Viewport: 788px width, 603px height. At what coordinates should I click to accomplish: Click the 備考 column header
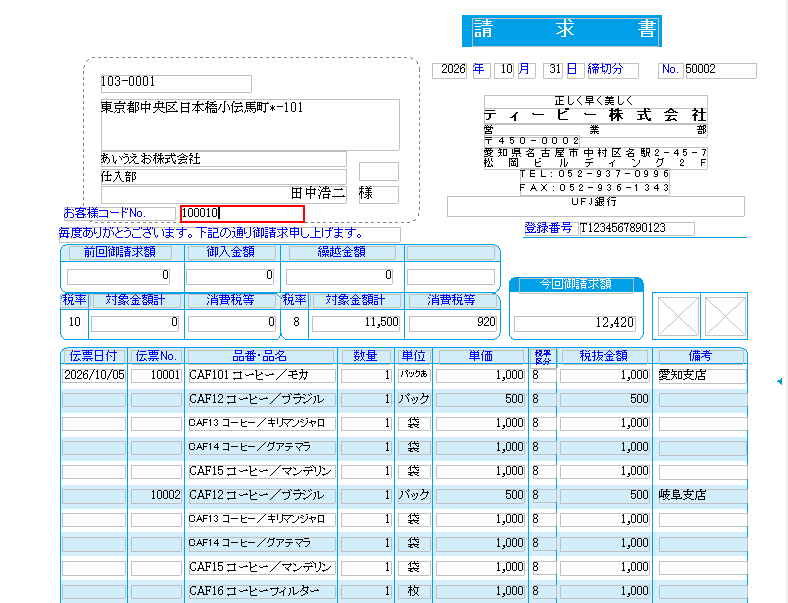click(700, 356)
